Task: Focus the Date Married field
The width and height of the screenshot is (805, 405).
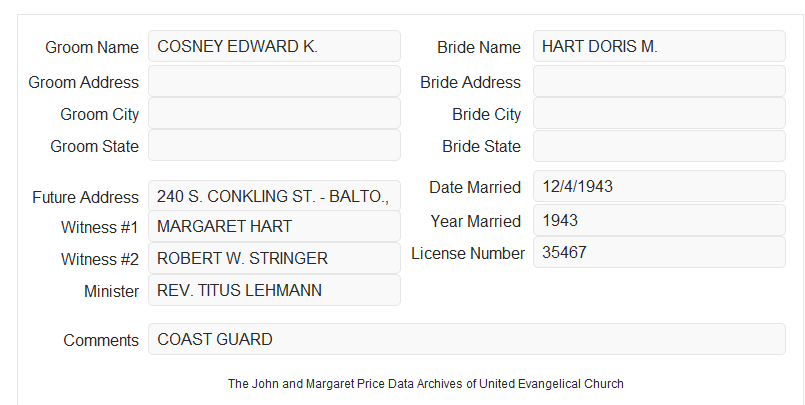Action: pyautogui.click(x=659, y=186)
